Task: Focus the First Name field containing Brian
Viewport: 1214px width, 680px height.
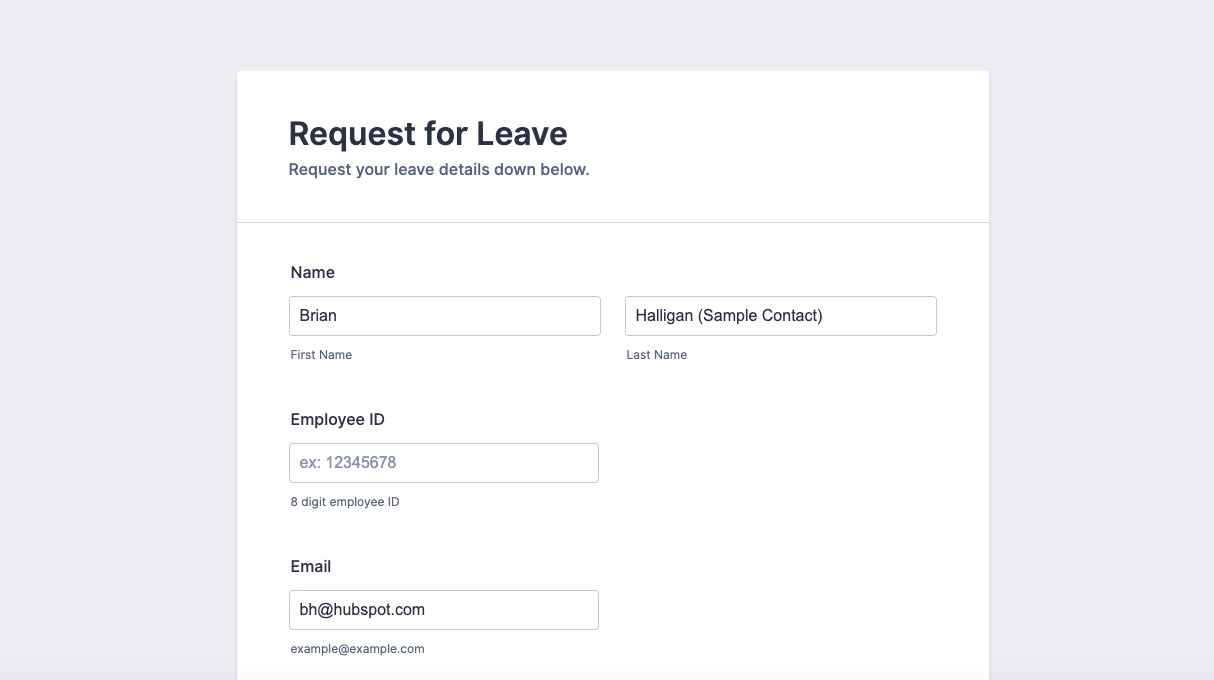Action: click(x=444, y=316)
